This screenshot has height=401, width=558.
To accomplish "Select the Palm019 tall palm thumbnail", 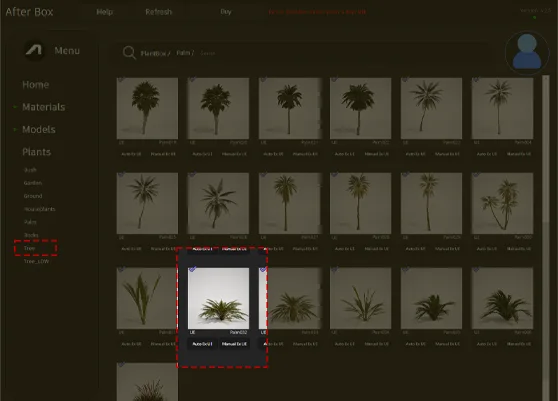I will pos(147,108).
